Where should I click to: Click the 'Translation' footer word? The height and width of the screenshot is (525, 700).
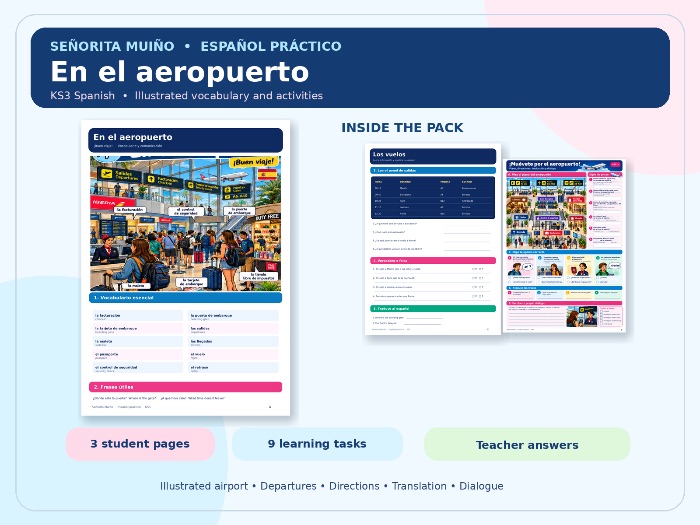419,486
